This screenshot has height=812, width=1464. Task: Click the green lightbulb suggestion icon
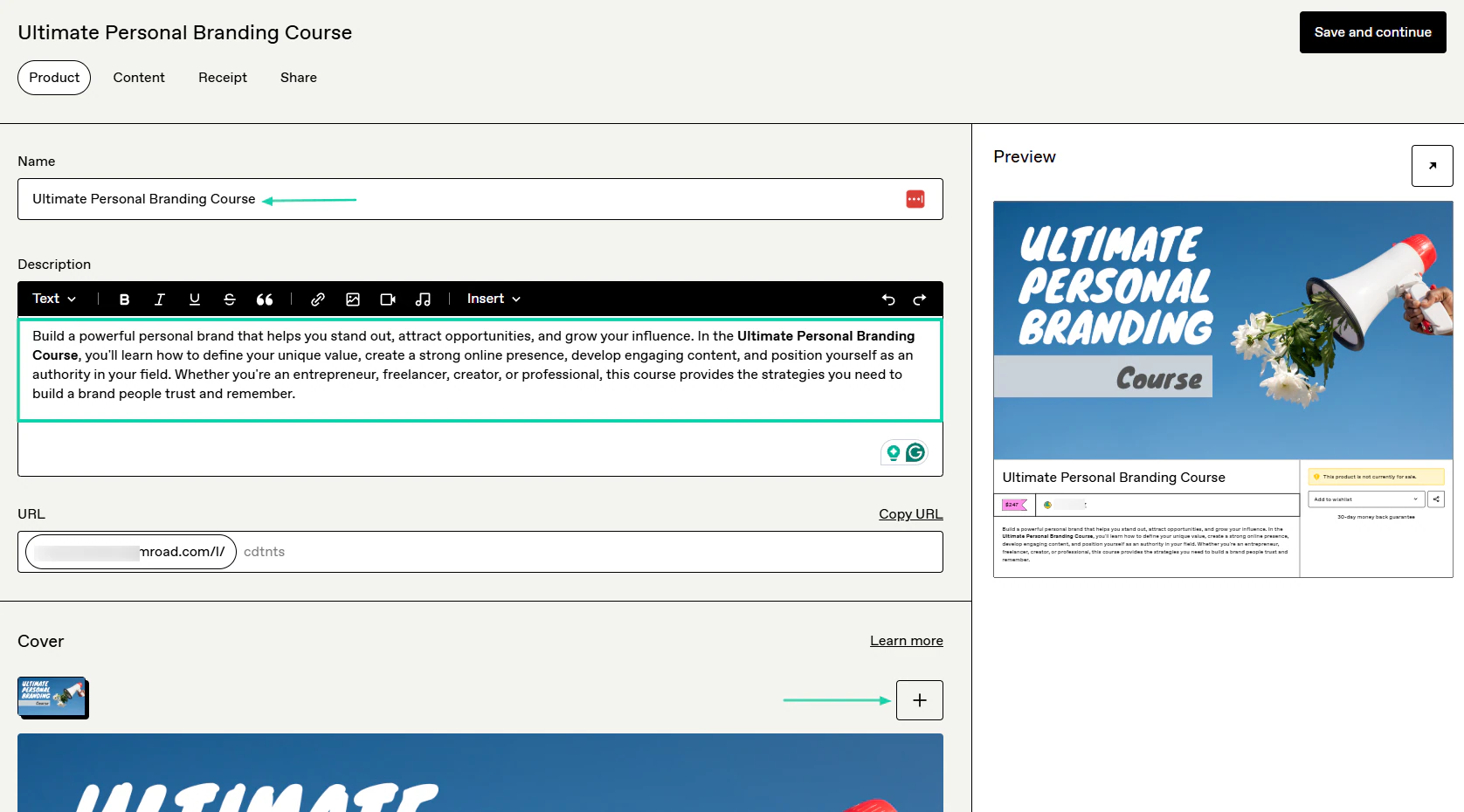tap(893, 452)
